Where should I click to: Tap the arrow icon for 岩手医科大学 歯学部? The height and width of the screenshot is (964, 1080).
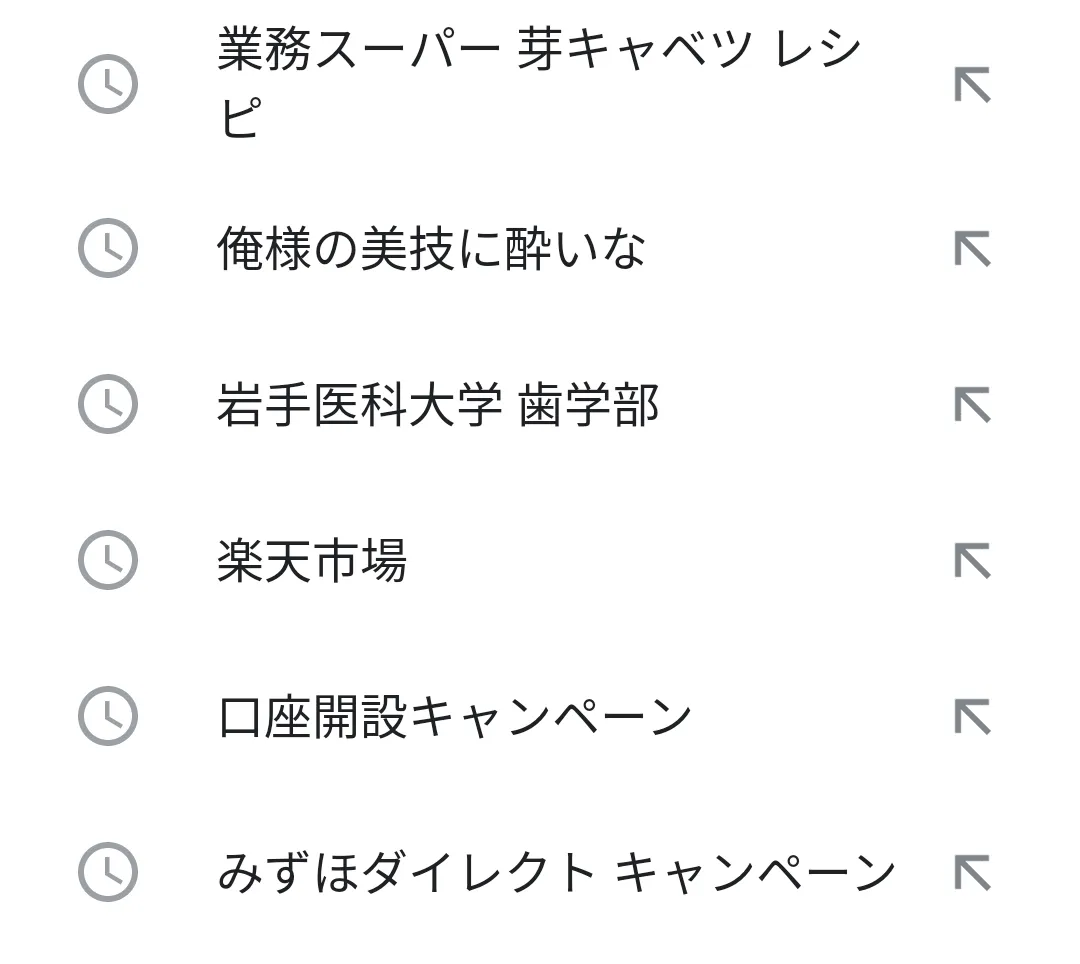(972, 404)
